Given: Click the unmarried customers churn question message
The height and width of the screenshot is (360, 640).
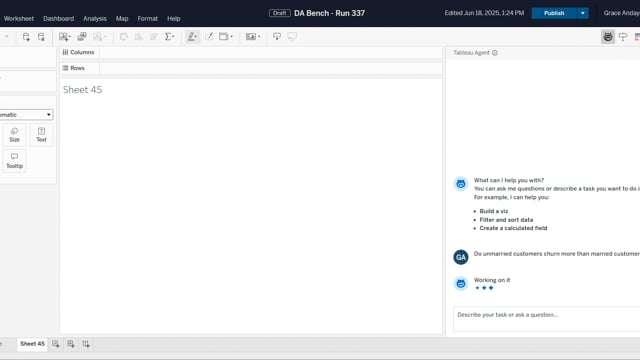Looking at the screenshot, I should tap(557, 254).
